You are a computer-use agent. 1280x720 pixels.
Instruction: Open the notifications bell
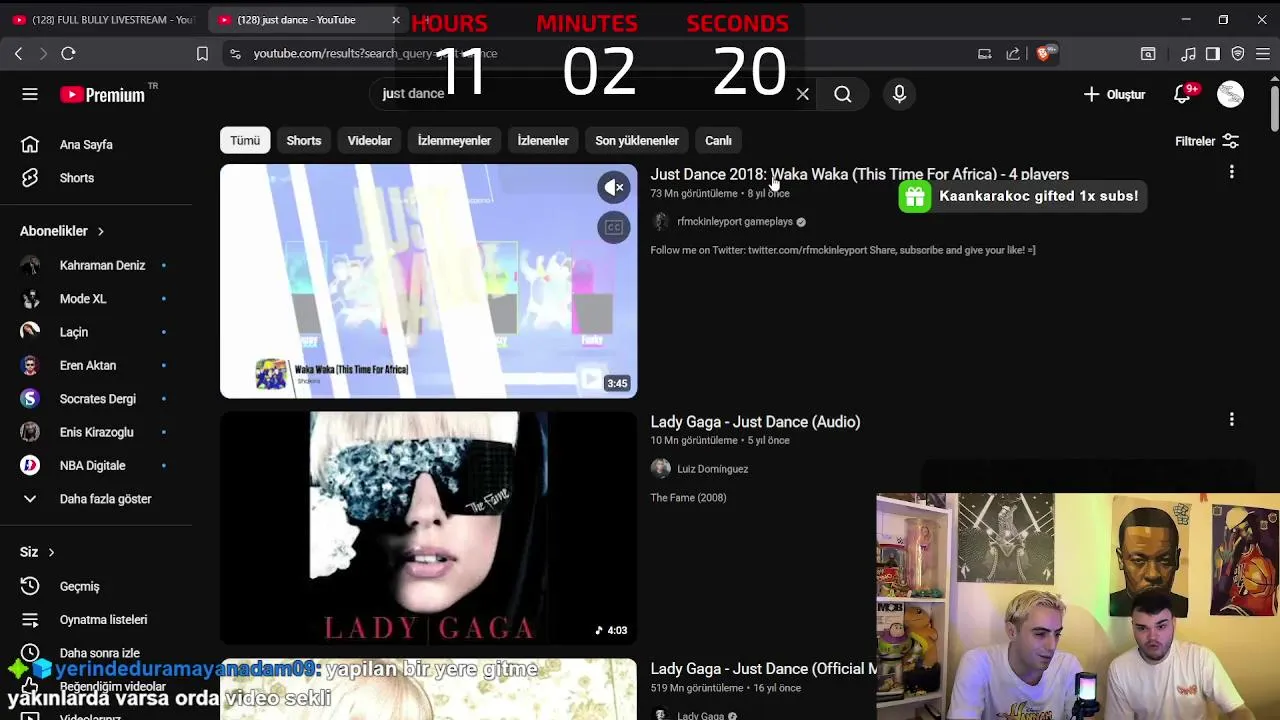pyautogui.click(x=1182, y=94)
